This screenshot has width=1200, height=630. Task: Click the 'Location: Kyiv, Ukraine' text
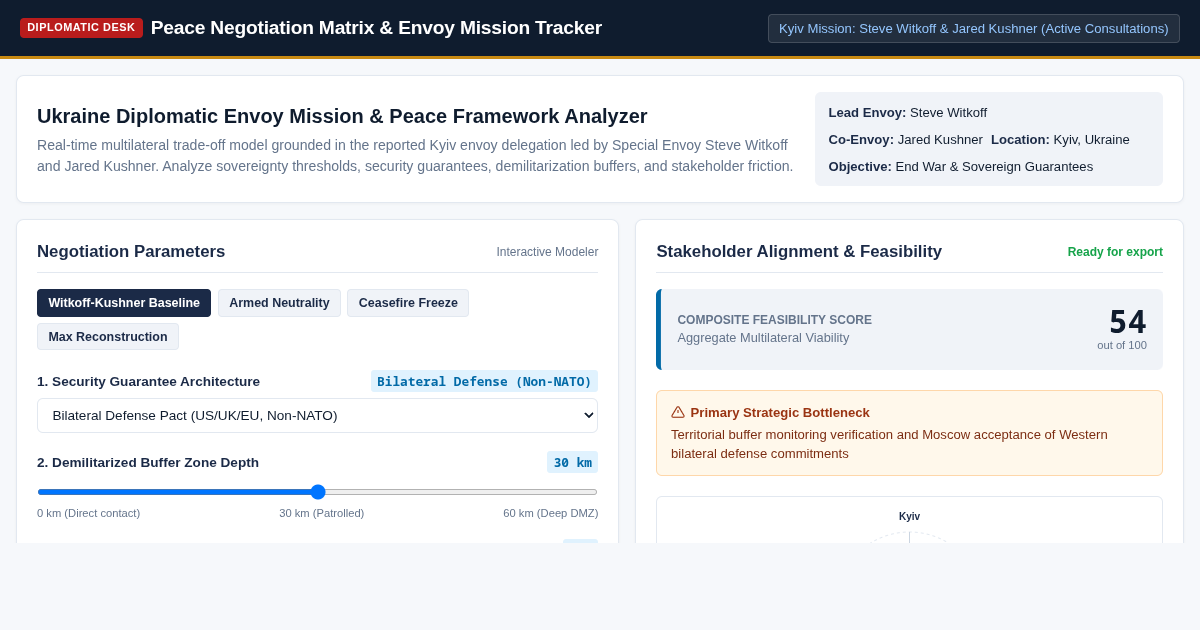pos(1060,139)
